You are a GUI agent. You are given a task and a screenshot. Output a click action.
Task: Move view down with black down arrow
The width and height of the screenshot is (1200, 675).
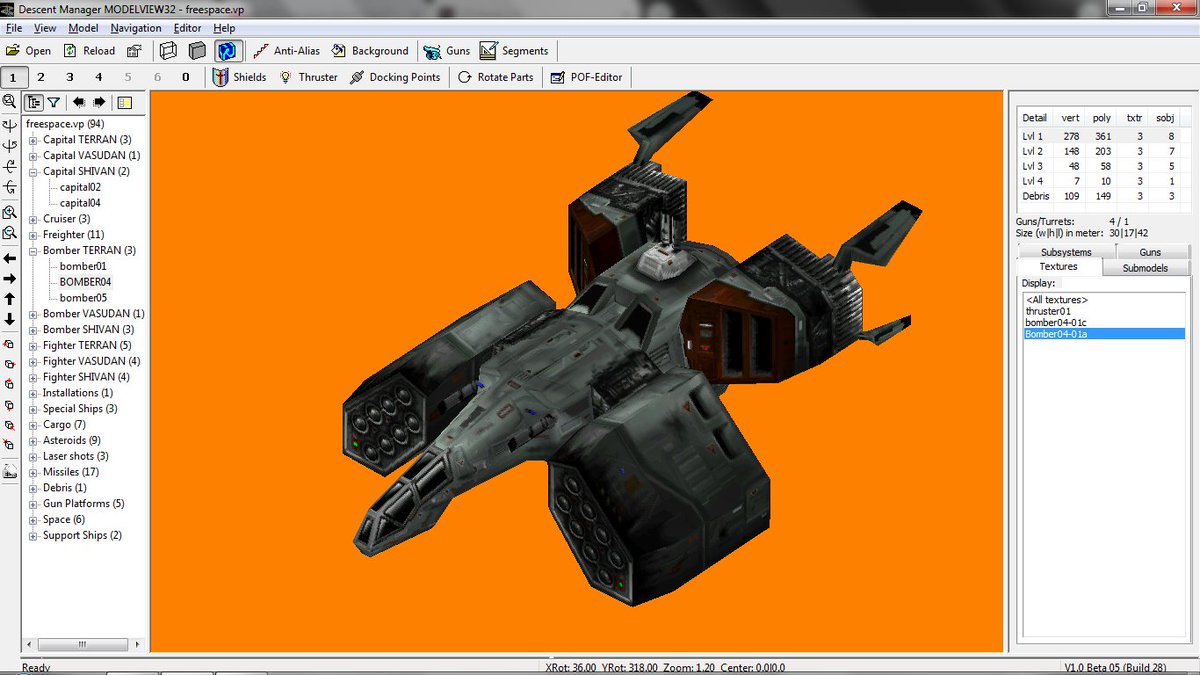pos(10,319)
